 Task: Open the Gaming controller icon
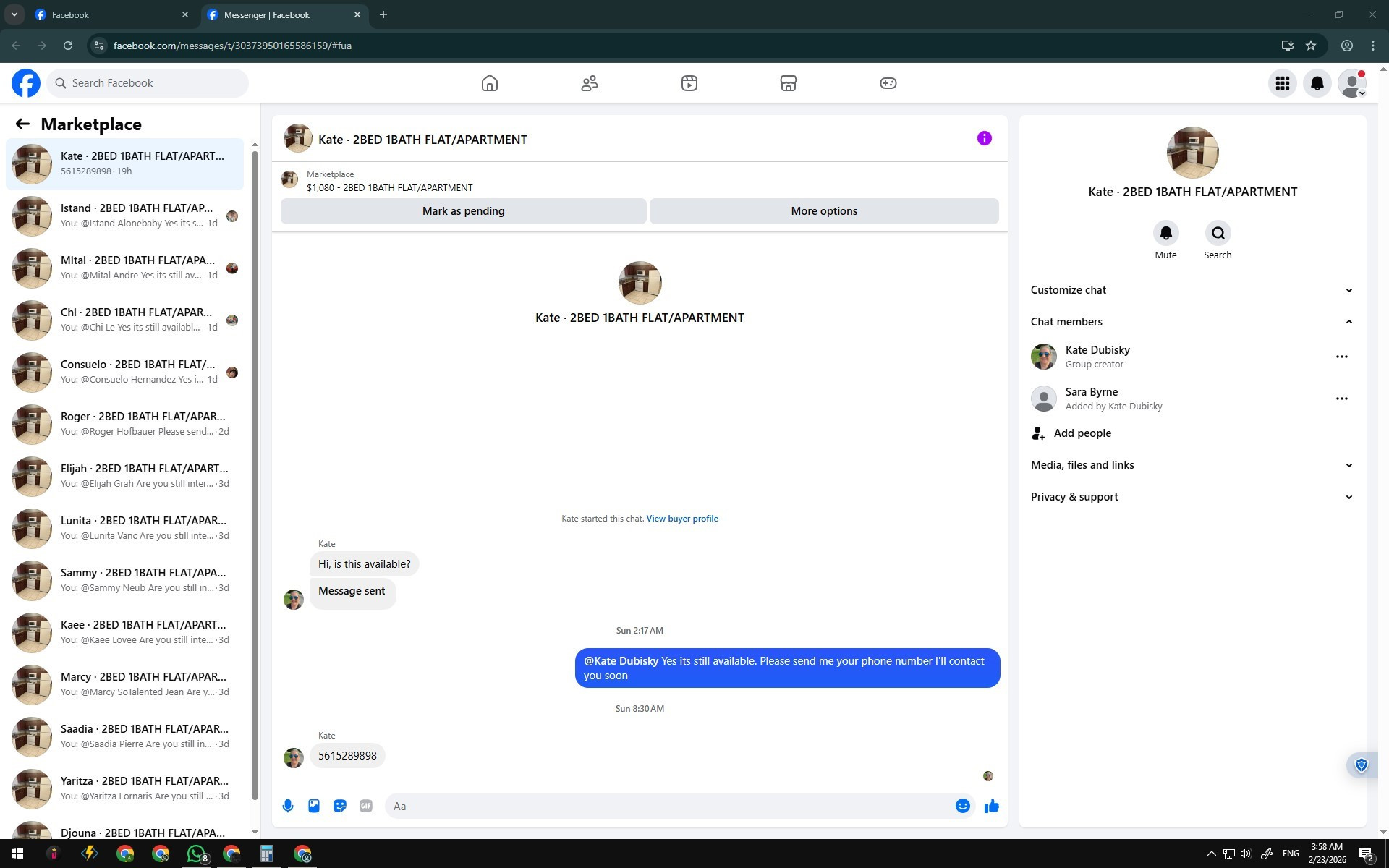point(888,83)
